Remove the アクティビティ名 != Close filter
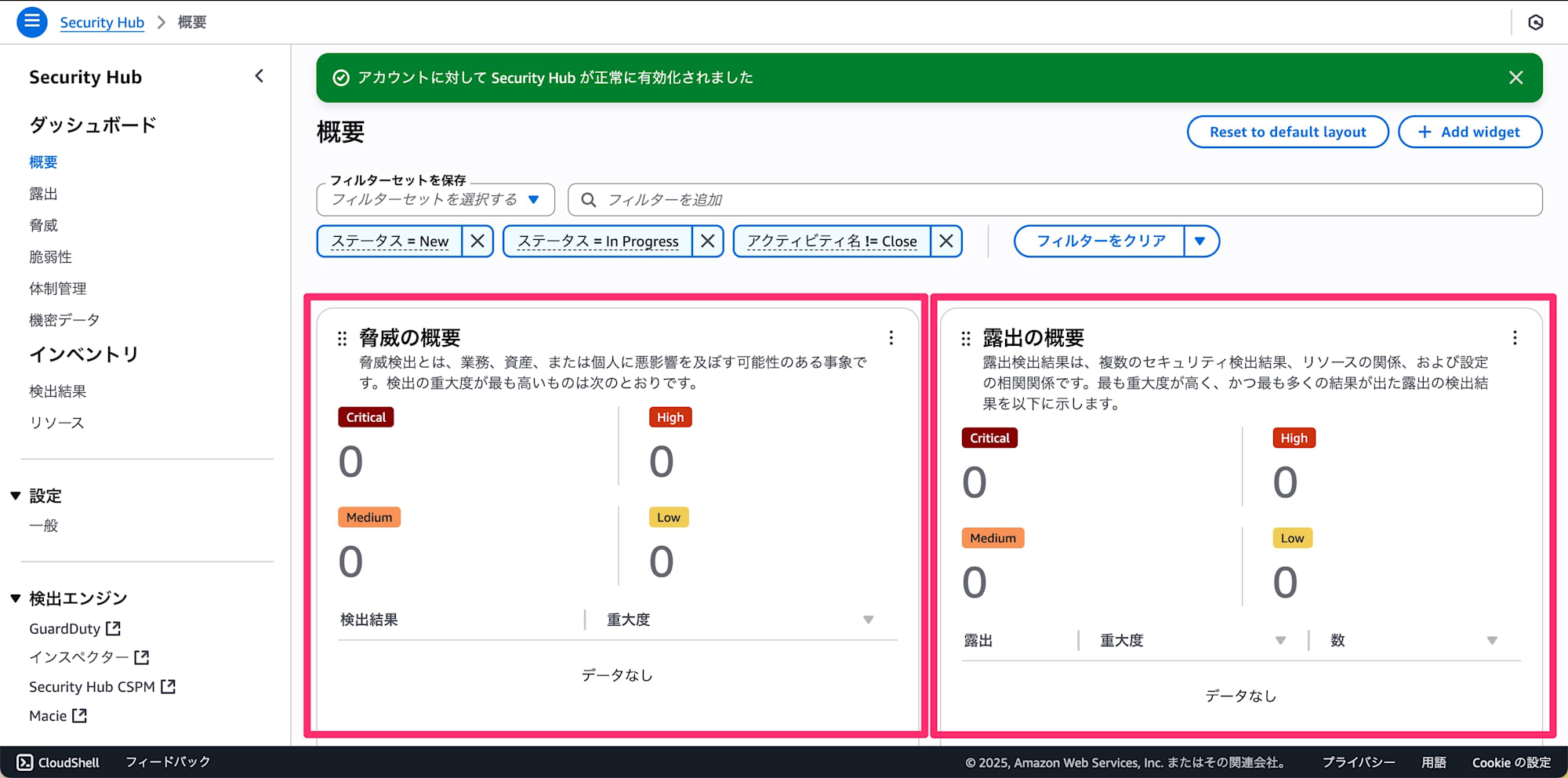Viewport: 1568px width, 778px height. click(946, 241)
